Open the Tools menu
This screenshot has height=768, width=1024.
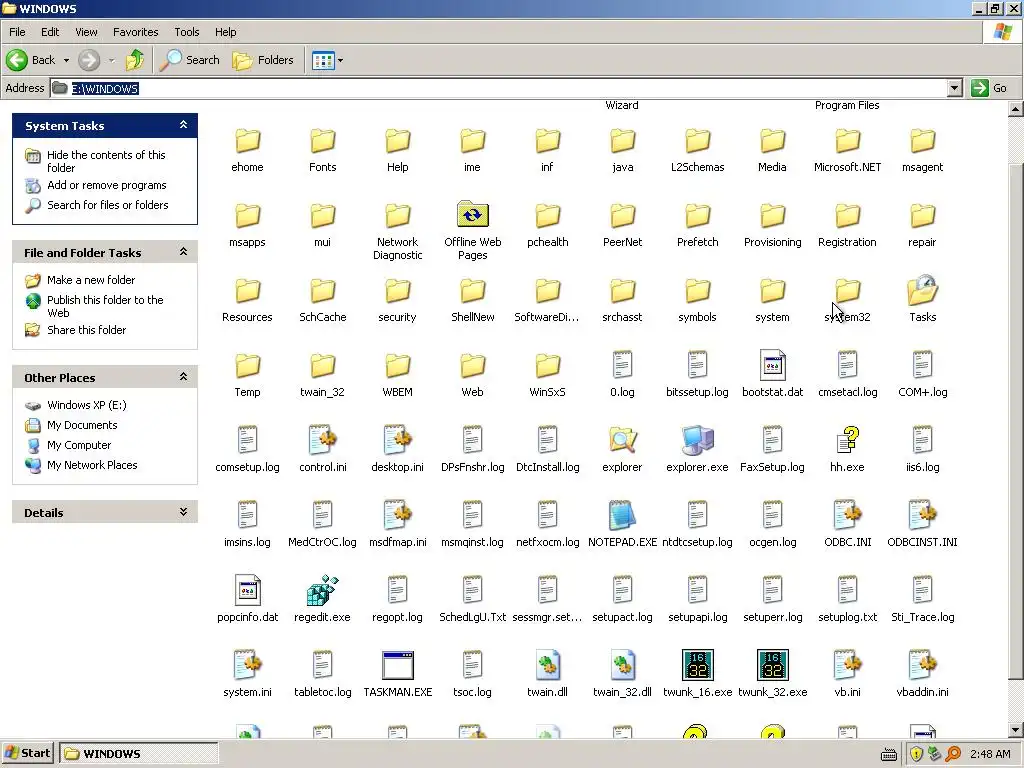pyautogui.click(x=187, y=32)
